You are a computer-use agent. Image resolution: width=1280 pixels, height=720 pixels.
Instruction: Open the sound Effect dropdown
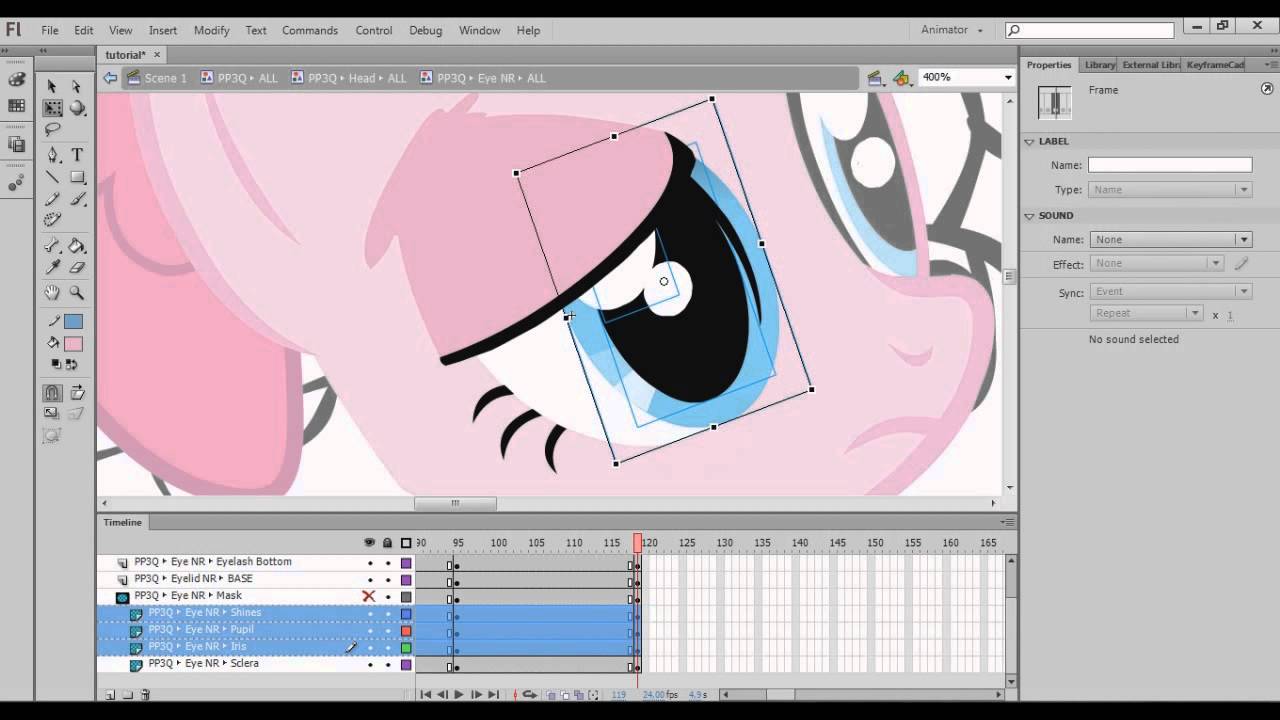(x=1156, y=264)
